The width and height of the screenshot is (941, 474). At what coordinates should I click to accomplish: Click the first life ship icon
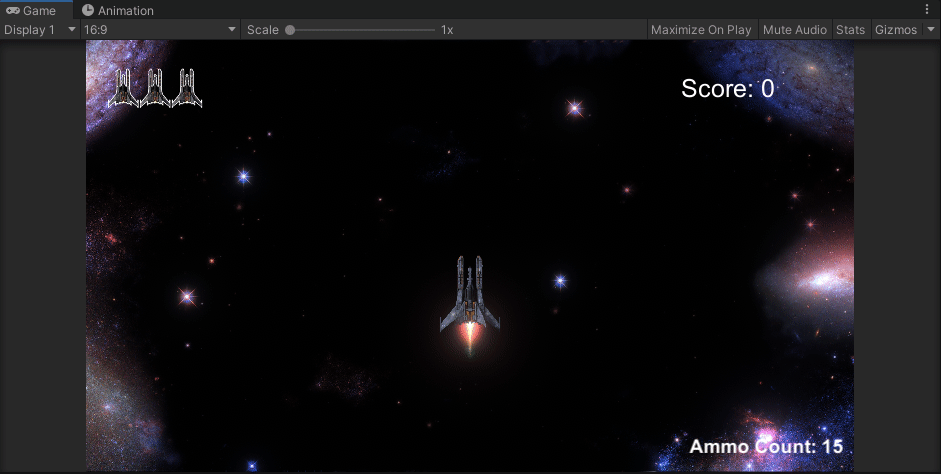123,88
